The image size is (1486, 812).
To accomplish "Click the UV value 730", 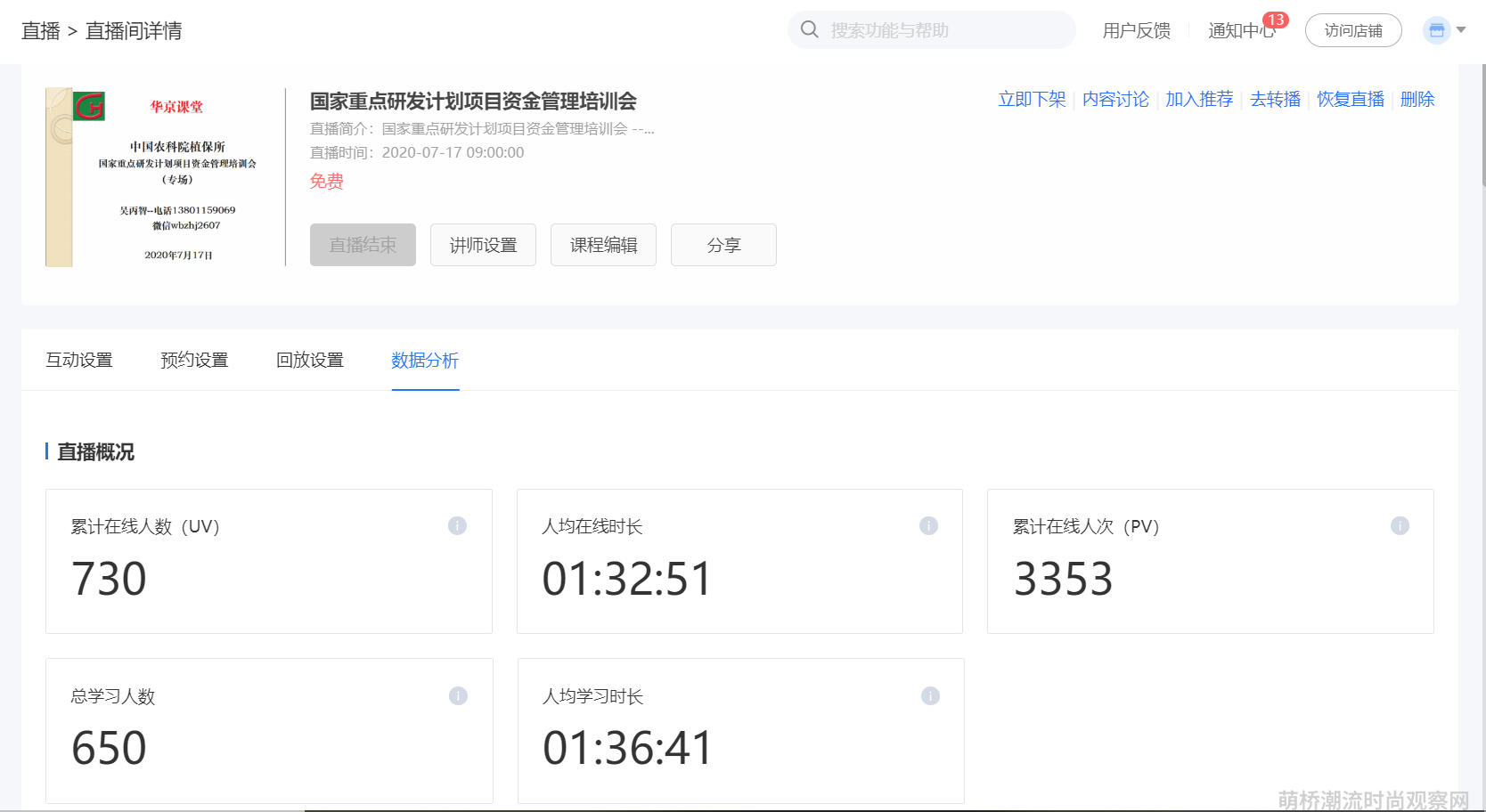I will point(109,579).
